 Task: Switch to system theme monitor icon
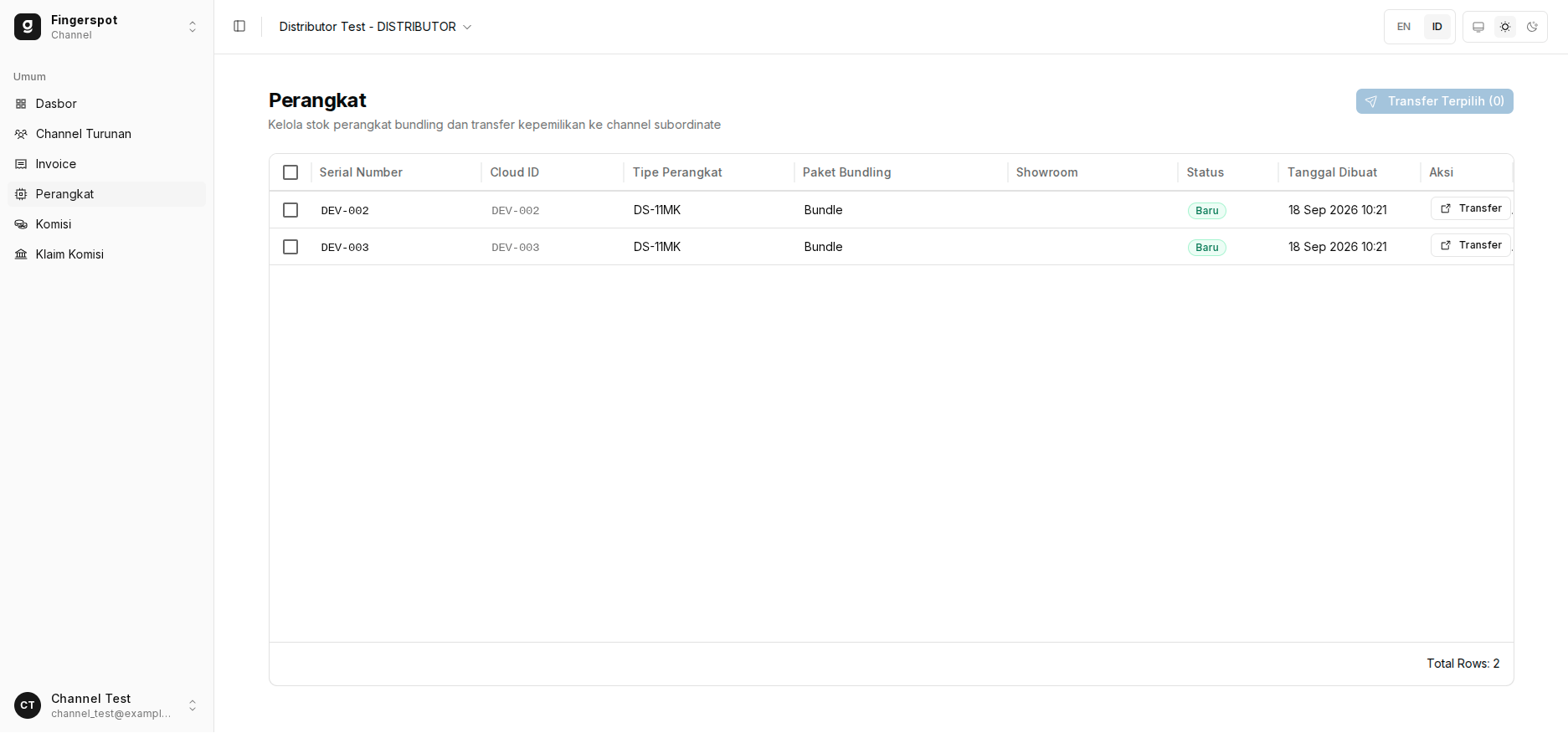[x=1478, y=27]
